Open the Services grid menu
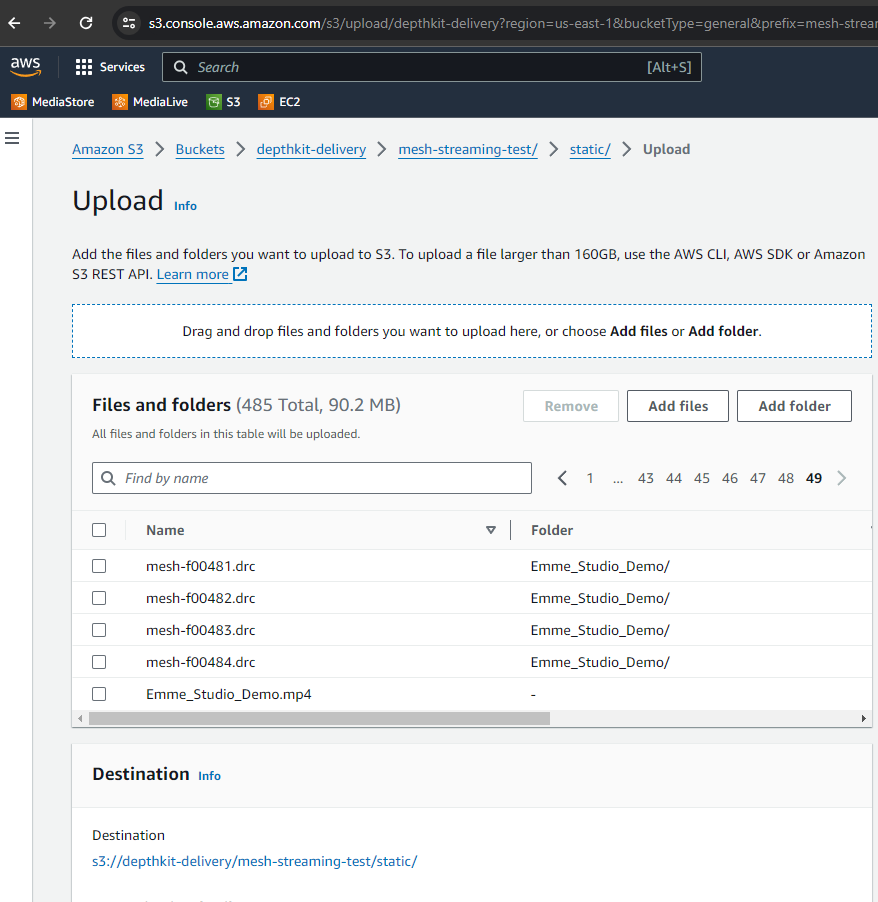878x902 pixels. 84,67
